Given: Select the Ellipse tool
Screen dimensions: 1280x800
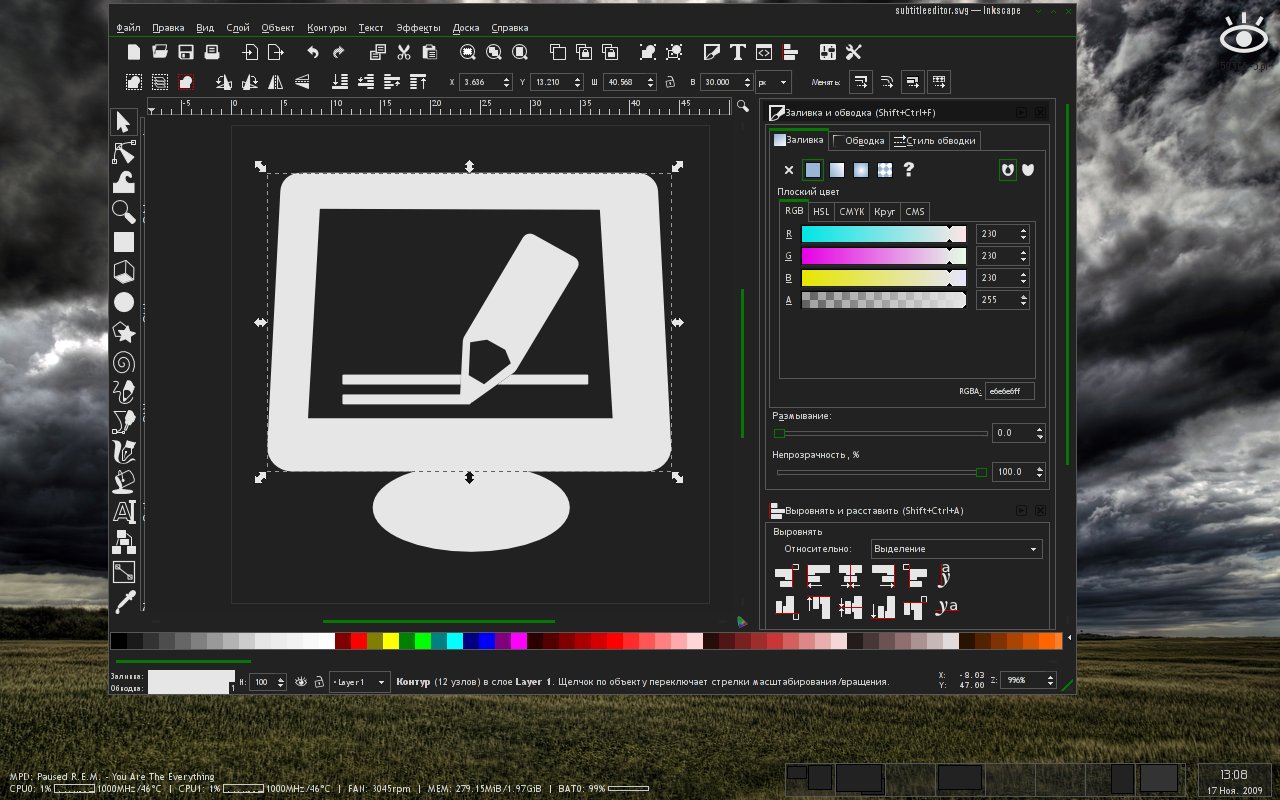Looking at the screenshot, I should point(124,302).
